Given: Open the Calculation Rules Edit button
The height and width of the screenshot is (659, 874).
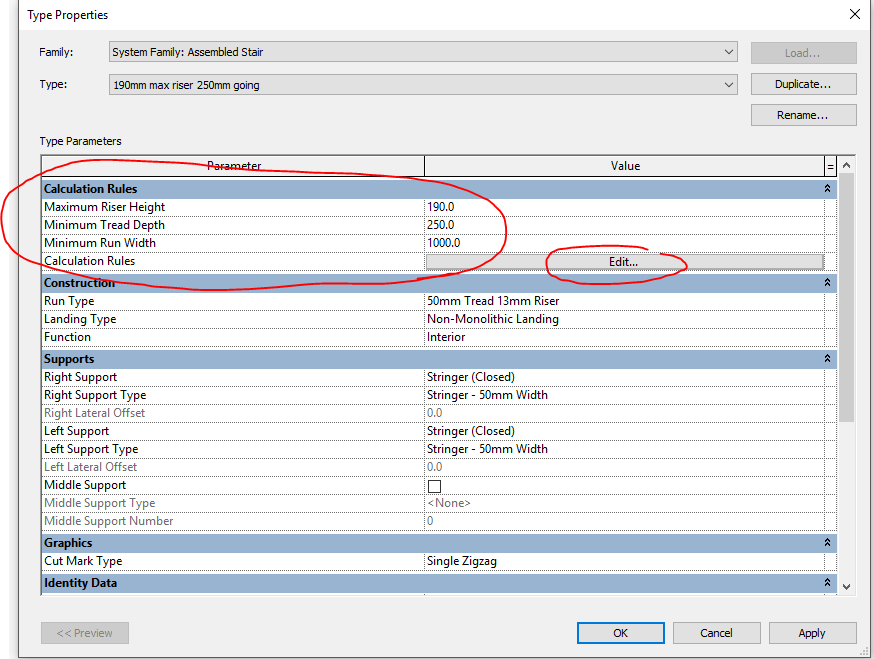Looking at the screenshot, I should [624, 261].
